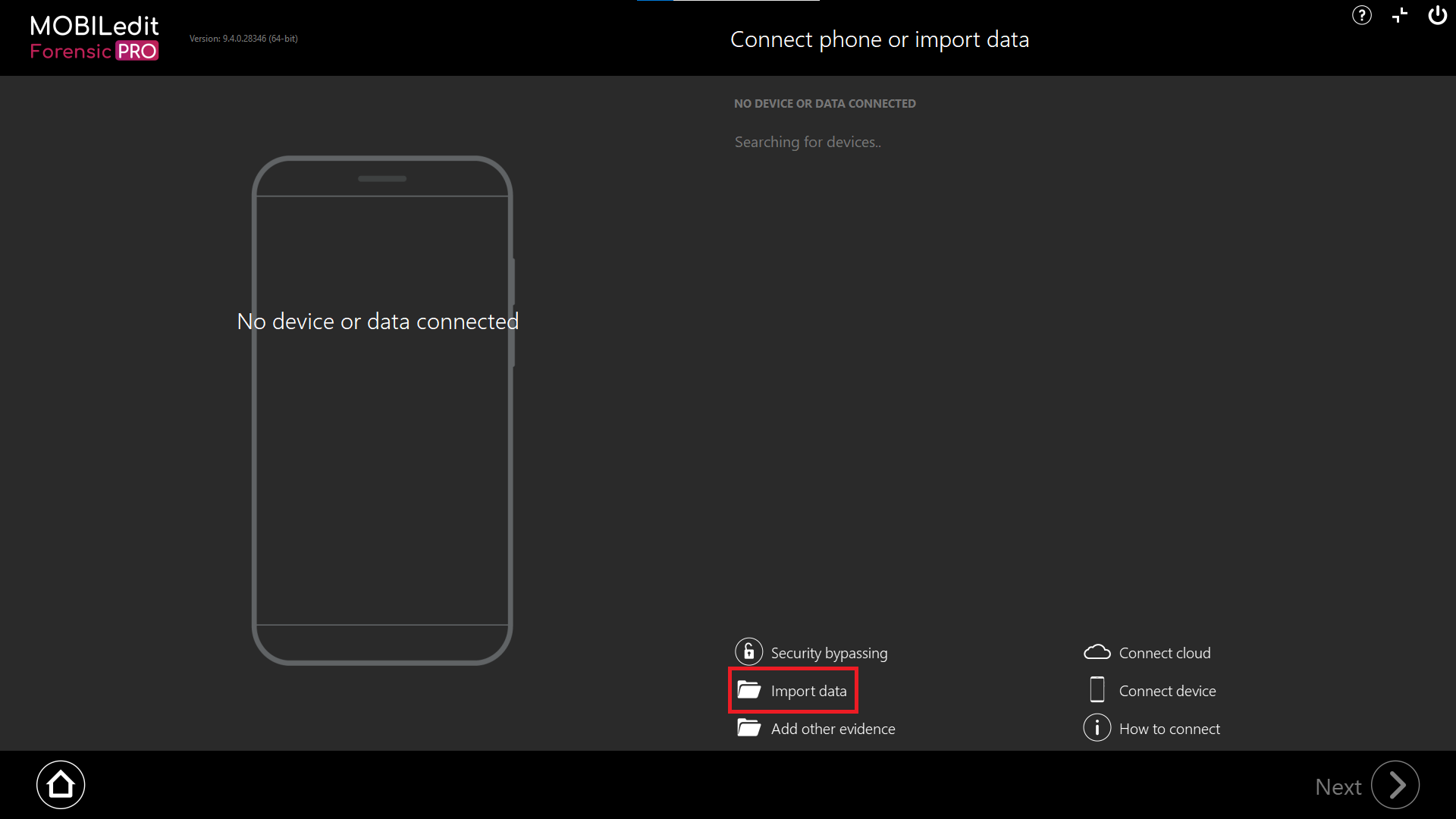Click the Connect cloud icon
The width and height of the screenshot is (1456, 819).
pos(1098,652)
